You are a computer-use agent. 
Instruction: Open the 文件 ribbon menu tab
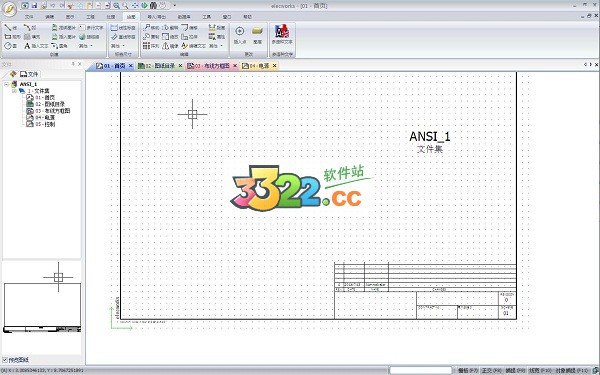coord(29,17)
